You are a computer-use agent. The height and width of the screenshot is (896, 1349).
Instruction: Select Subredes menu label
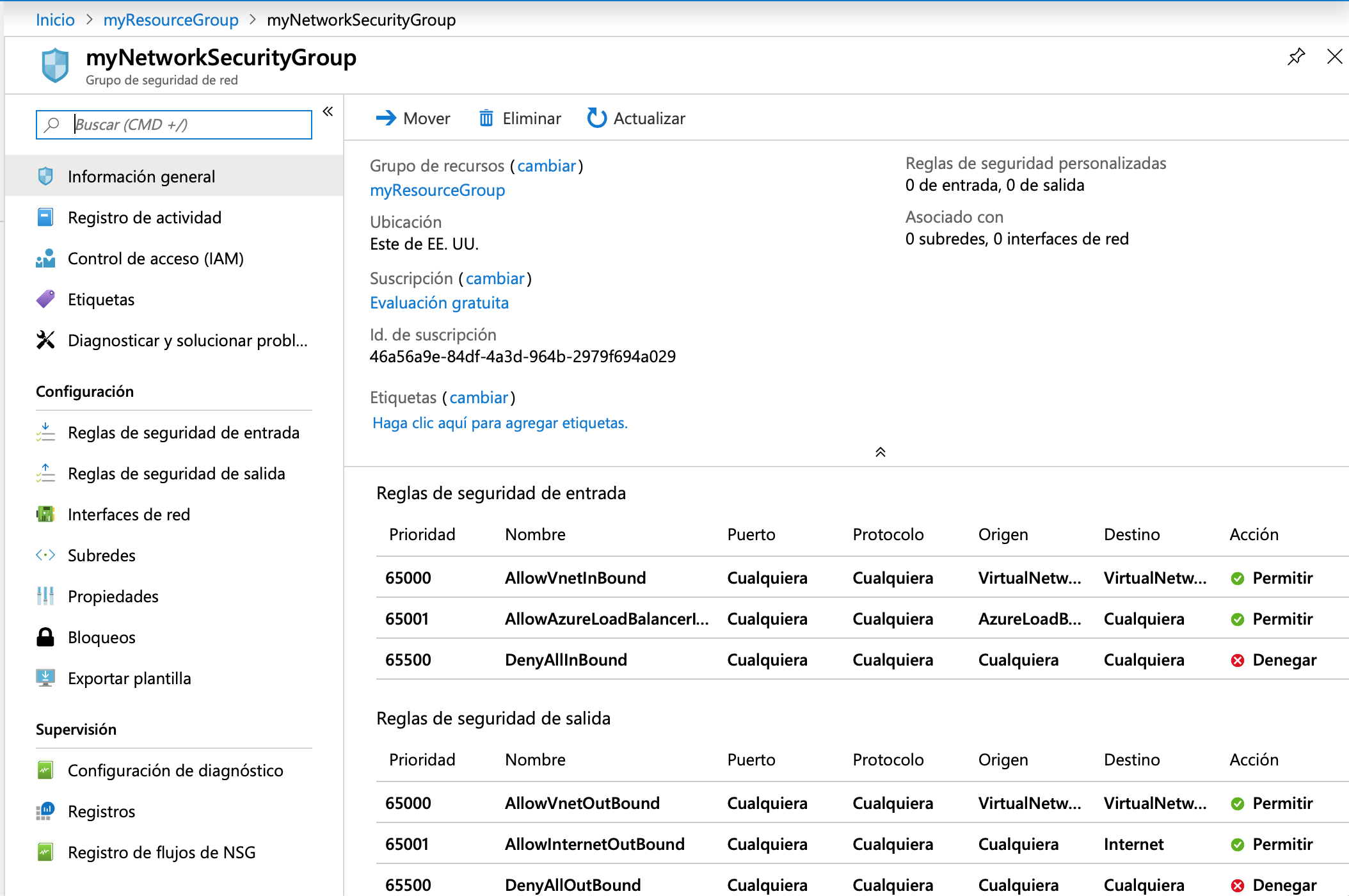pos(102,555)
